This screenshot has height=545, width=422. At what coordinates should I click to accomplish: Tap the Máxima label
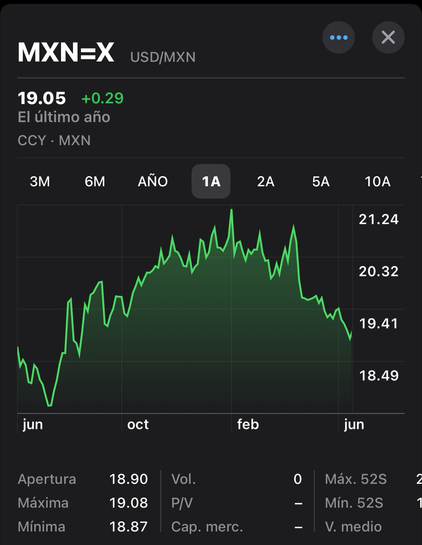tap(43, 503)
